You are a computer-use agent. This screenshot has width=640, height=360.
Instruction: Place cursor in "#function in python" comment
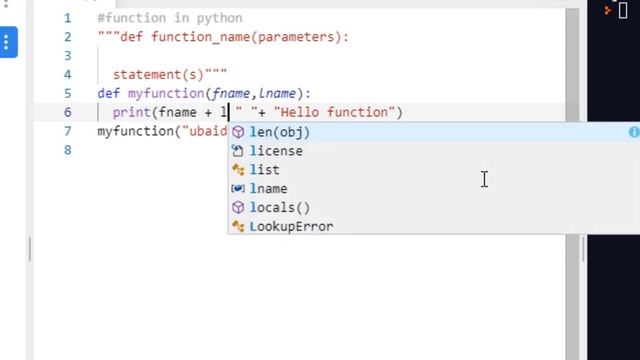(x=170, y=18)
